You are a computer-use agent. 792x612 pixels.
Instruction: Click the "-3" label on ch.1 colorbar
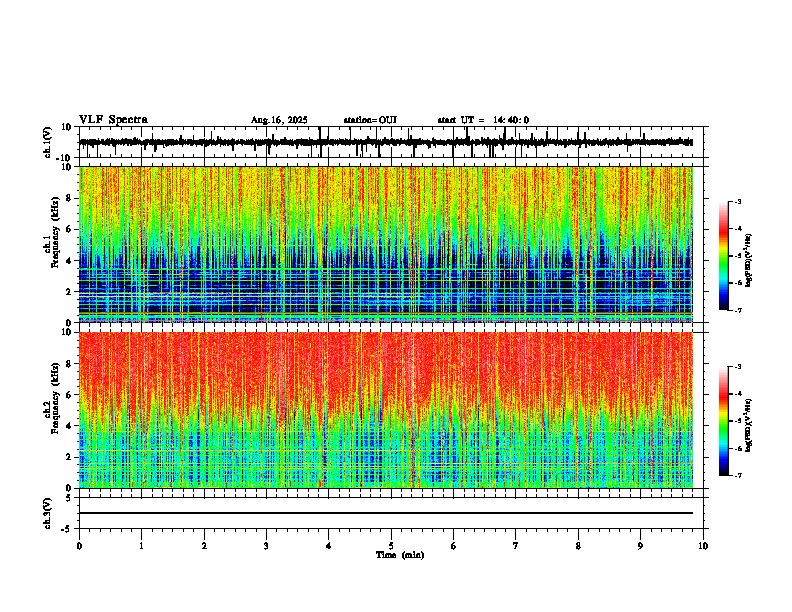(737, 202)
